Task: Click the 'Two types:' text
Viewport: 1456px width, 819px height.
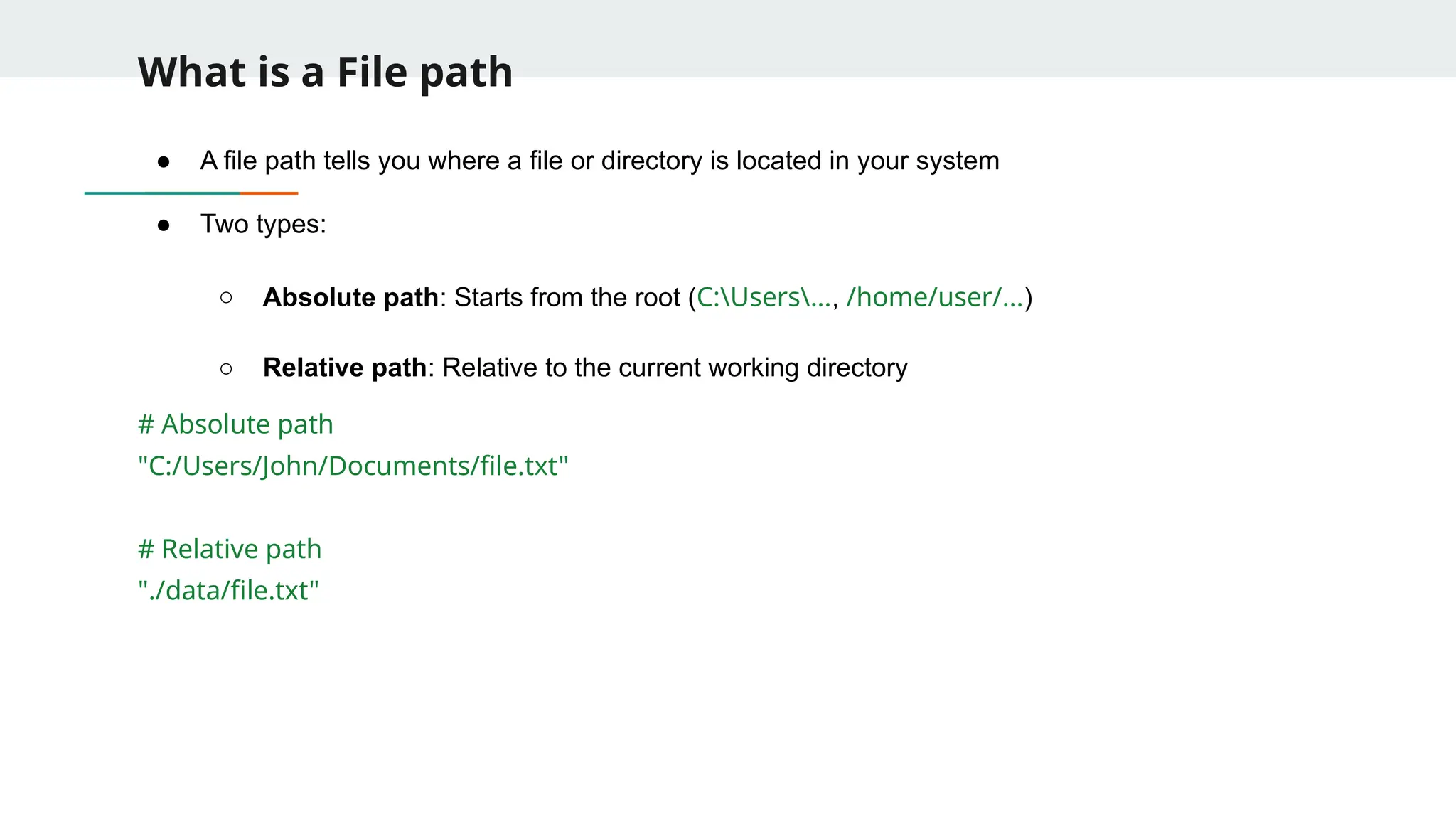Action: point(263,224)
